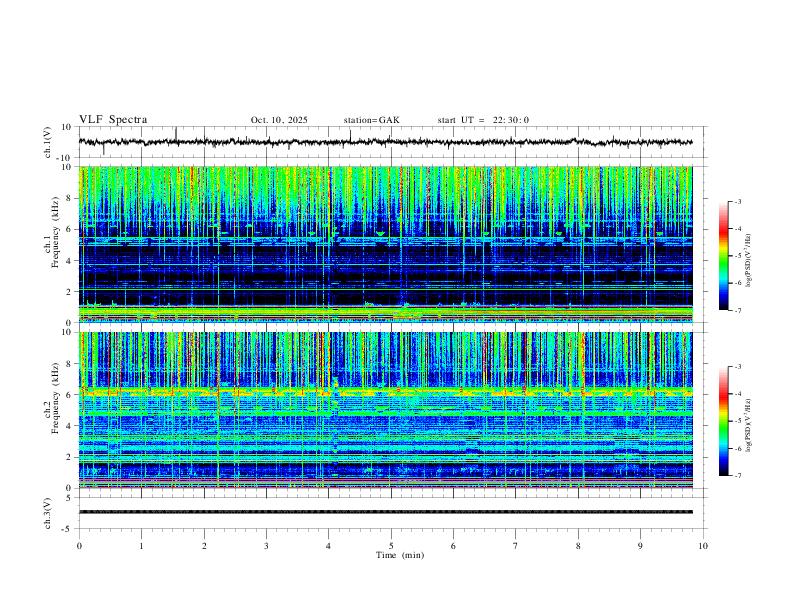Click the ch.1 colorbar "-3" tick label

[737, 201]
